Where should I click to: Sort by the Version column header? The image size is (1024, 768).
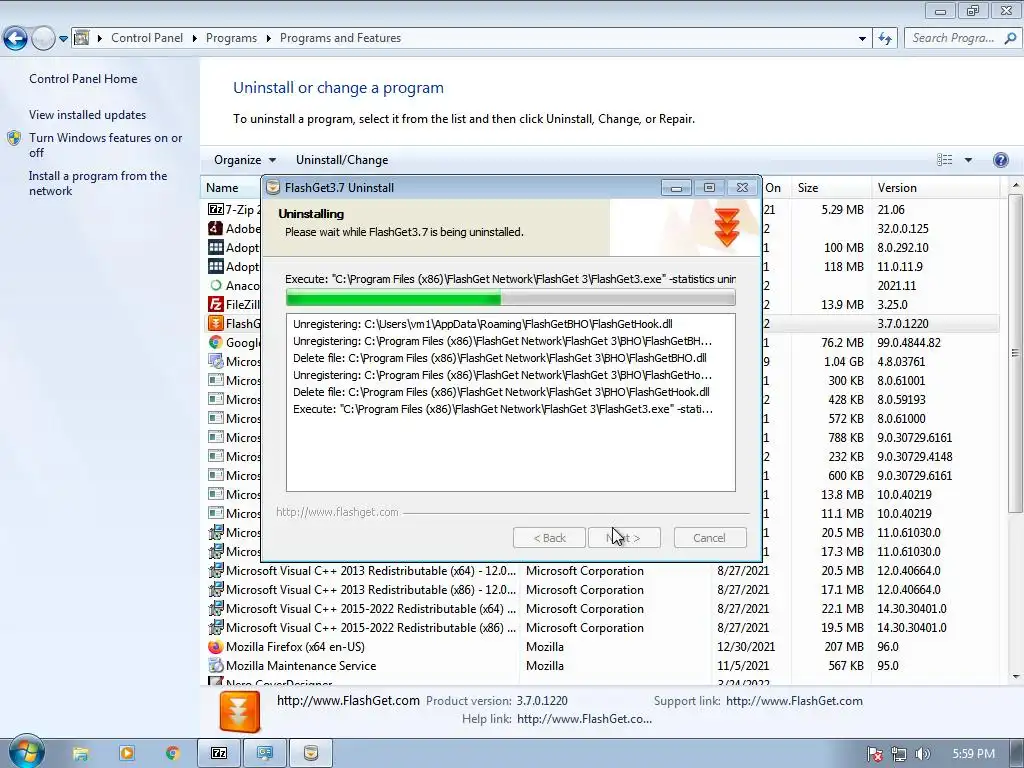click(897, 188)
